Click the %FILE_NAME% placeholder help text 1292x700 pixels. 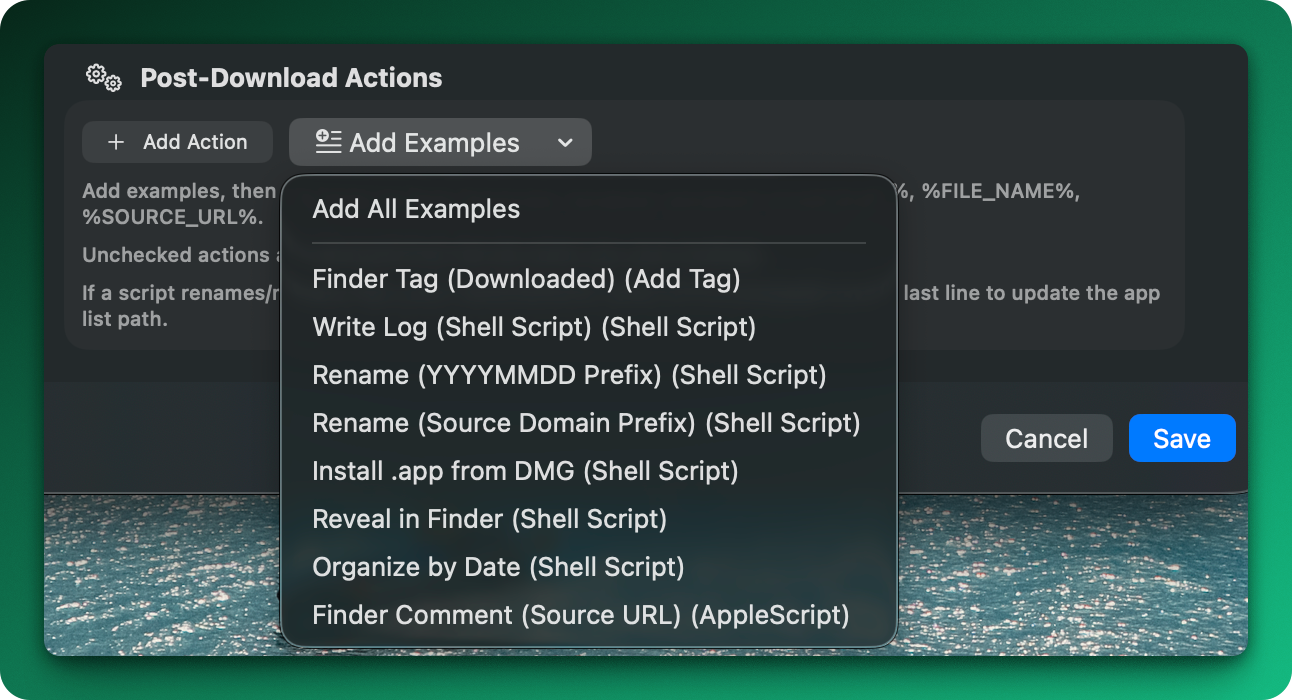pyautogui.click(x=1001, y=191)
